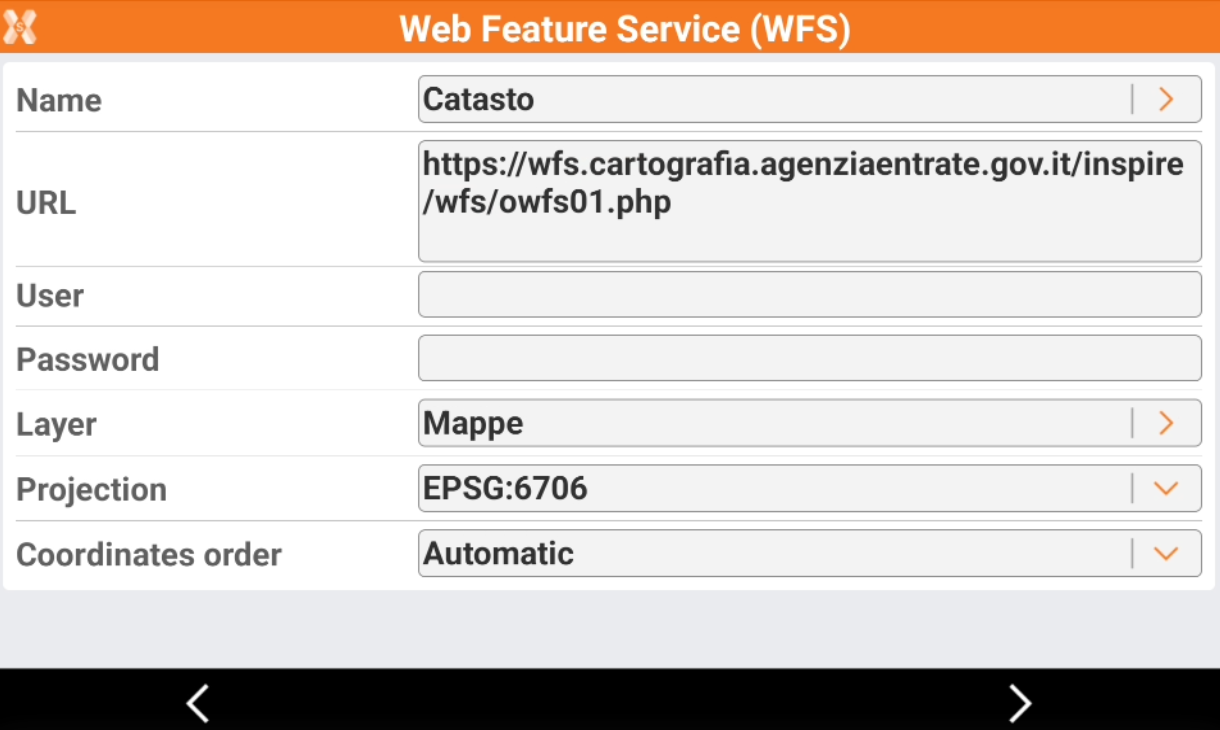Screen dimensions: 1220x730
Task: Click the 'EPSG:6706' projection value
Action: (505, 489)
